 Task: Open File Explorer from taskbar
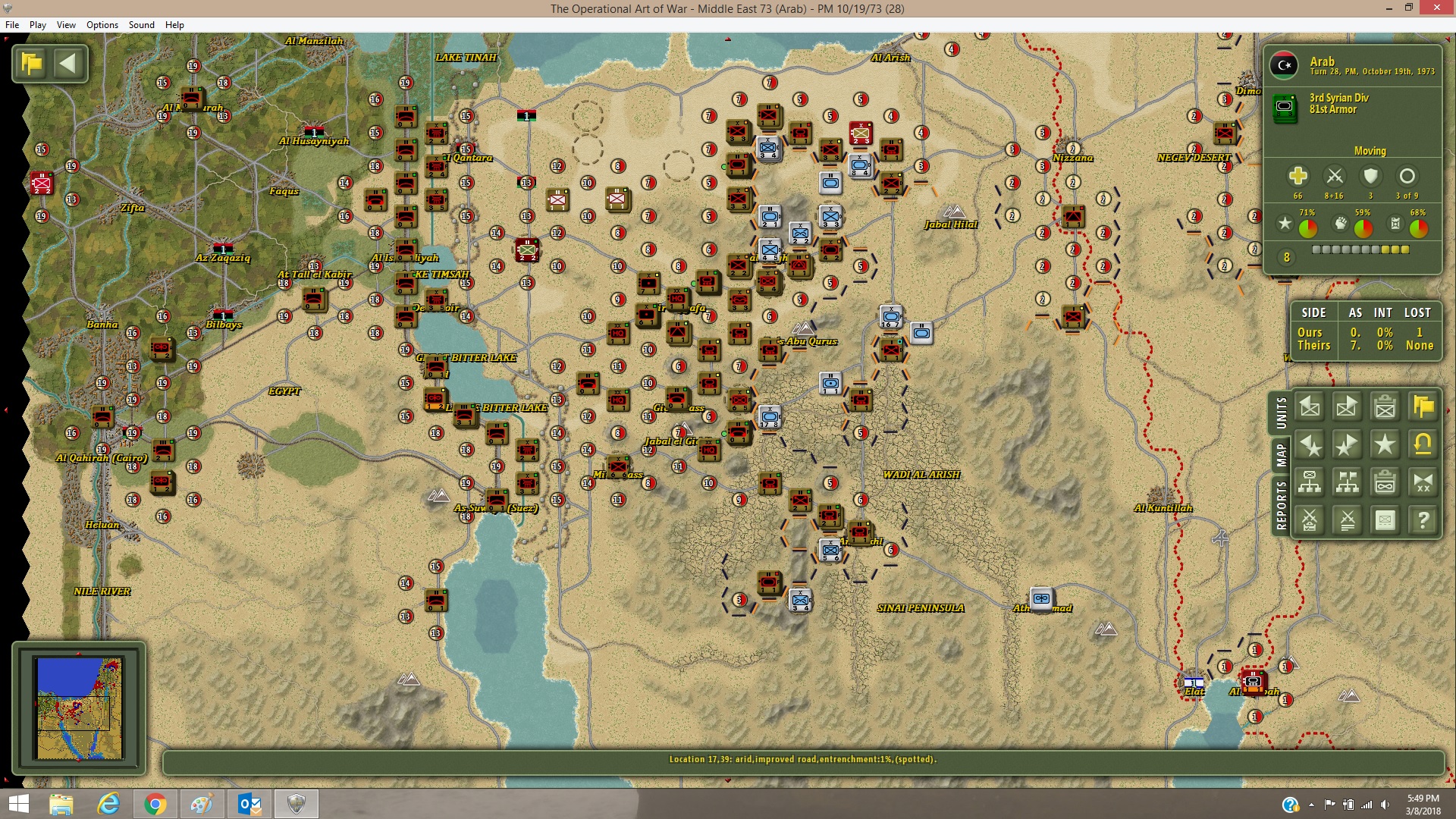pyautogui.click(x=61, y=804)
